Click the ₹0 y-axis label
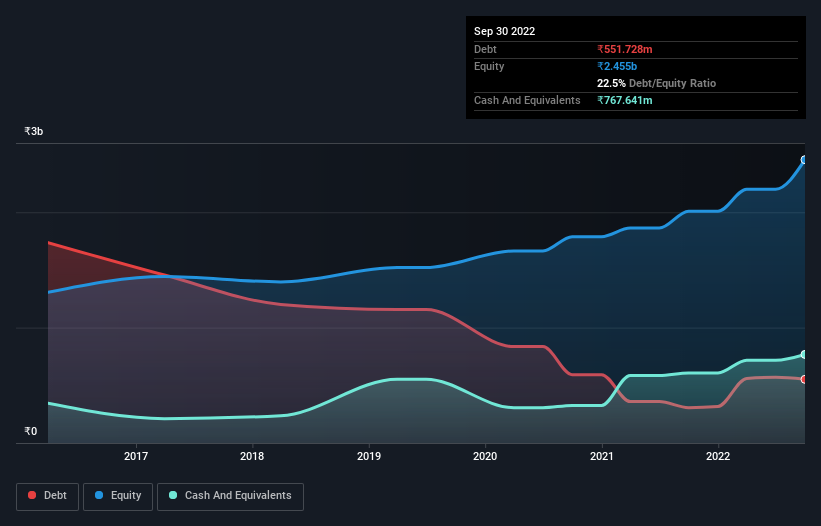Screen dimensions: 821x526 [30, 431]
